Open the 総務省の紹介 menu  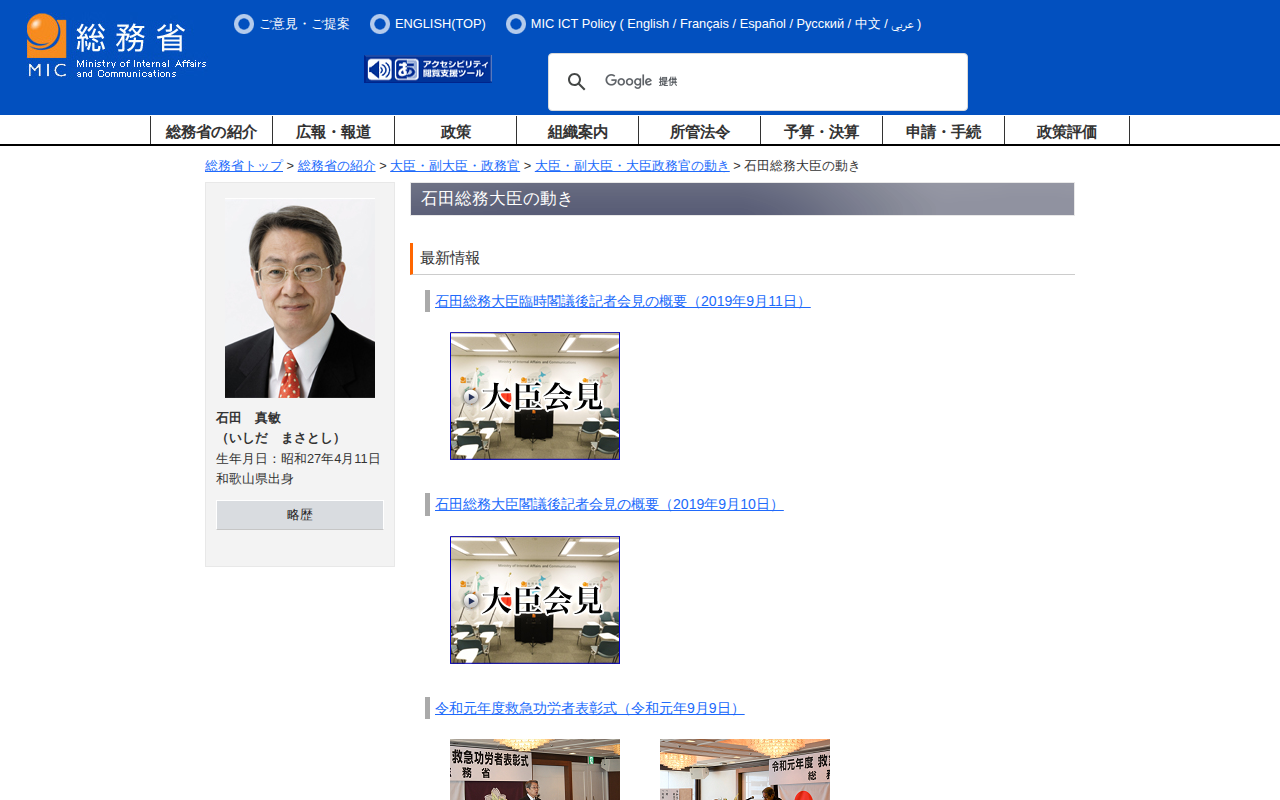coord(211,131)
